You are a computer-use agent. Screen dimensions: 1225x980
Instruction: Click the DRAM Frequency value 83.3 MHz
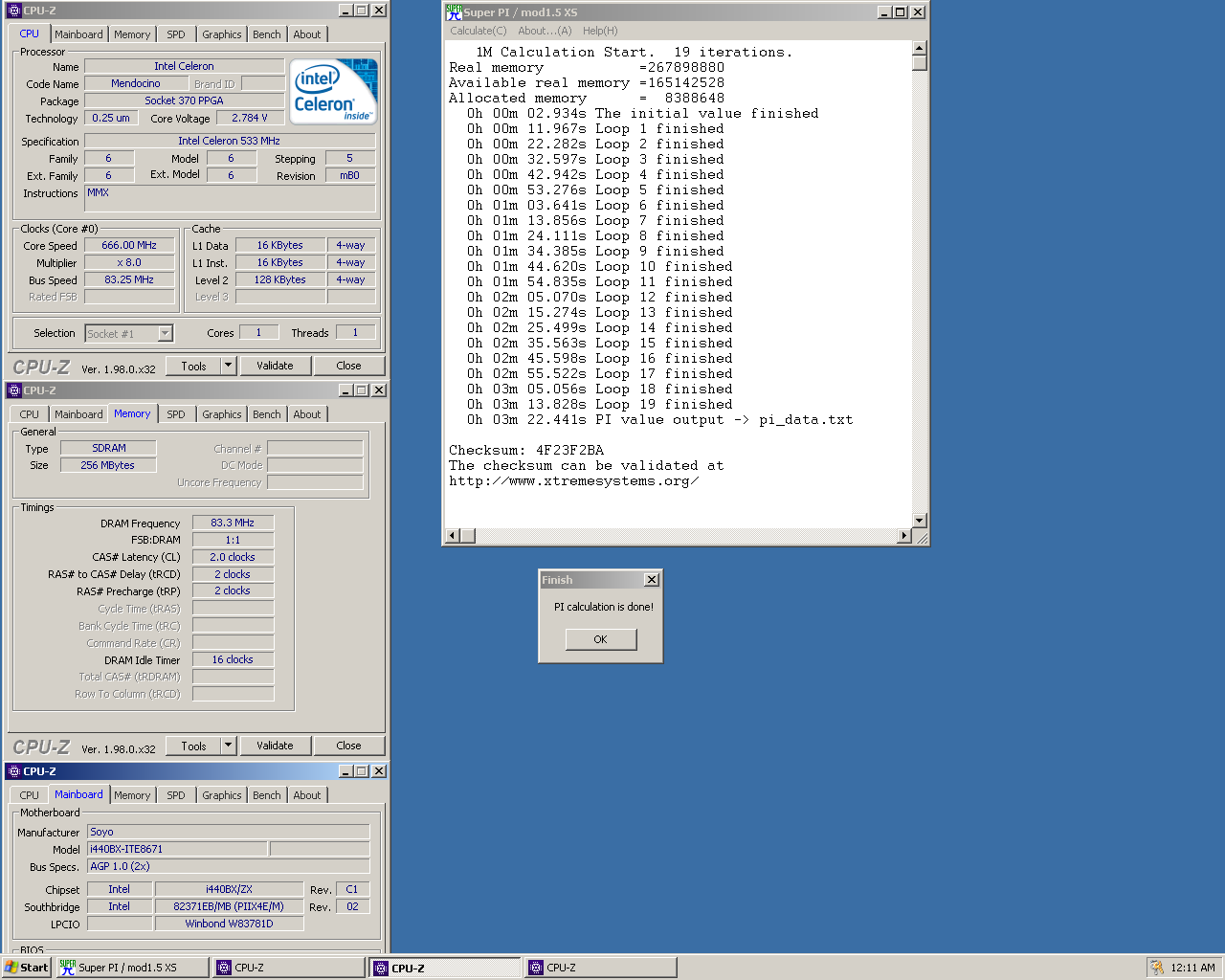click(x=233, y=523)
